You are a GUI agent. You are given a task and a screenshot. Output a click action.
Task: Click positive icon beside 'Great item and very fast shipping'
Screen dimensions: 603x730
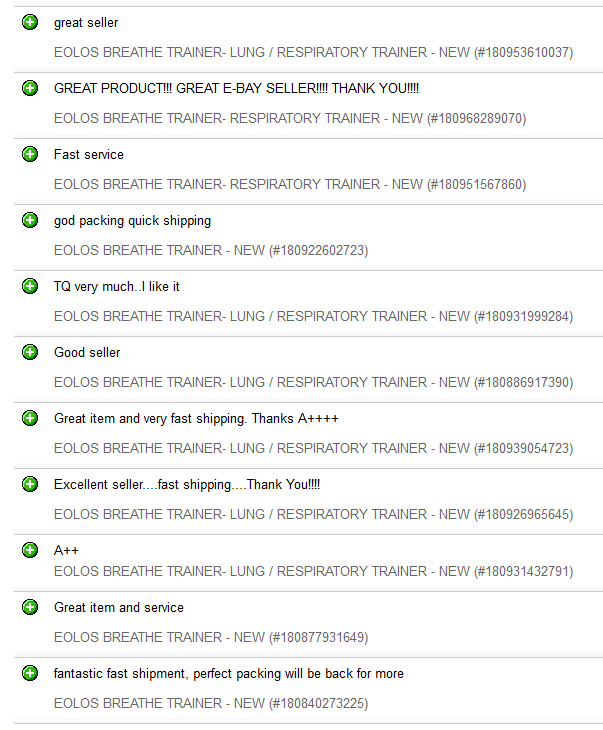point(30,419)
